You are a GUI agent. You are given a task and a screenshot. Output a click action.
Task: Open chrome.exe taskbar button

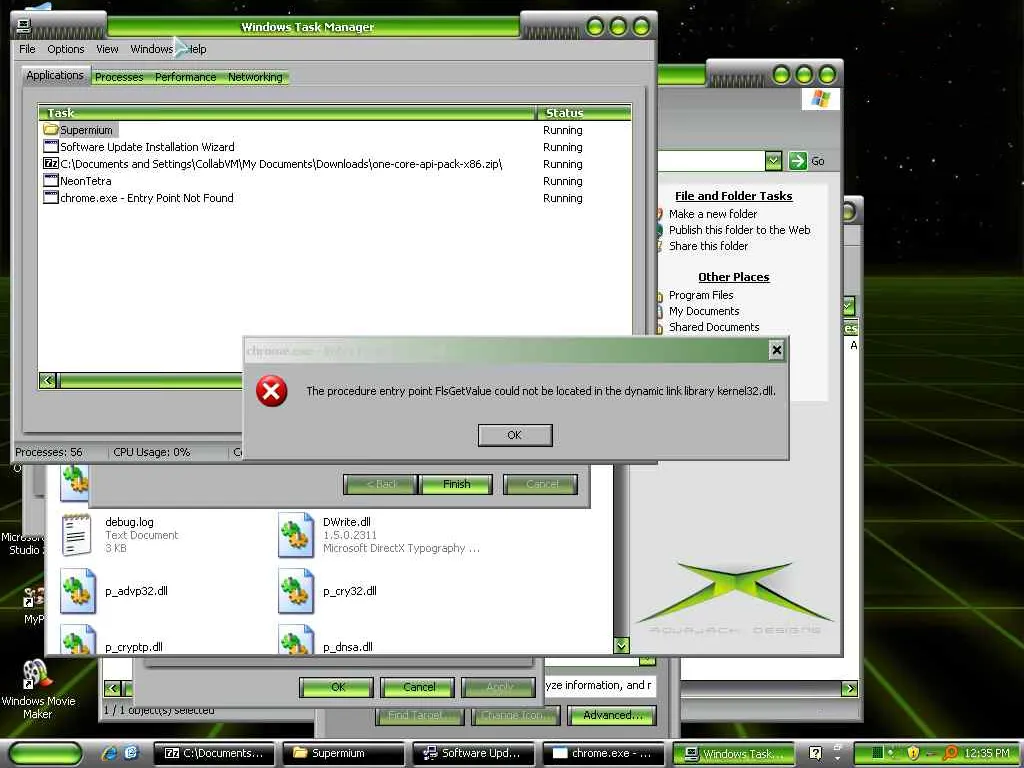click(603, 753)
